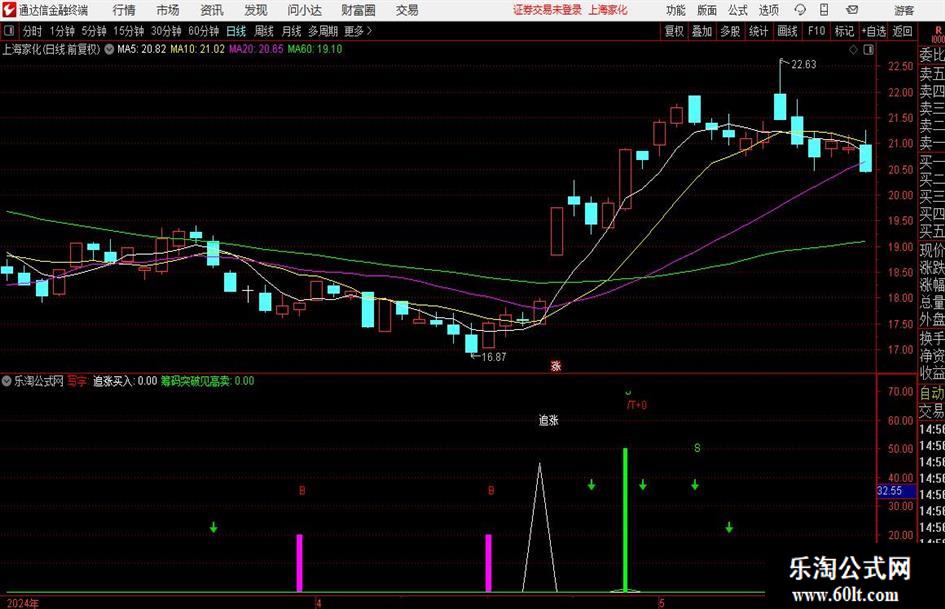
Task: Select the 5分钟 period tab
Action: (94, 31)
